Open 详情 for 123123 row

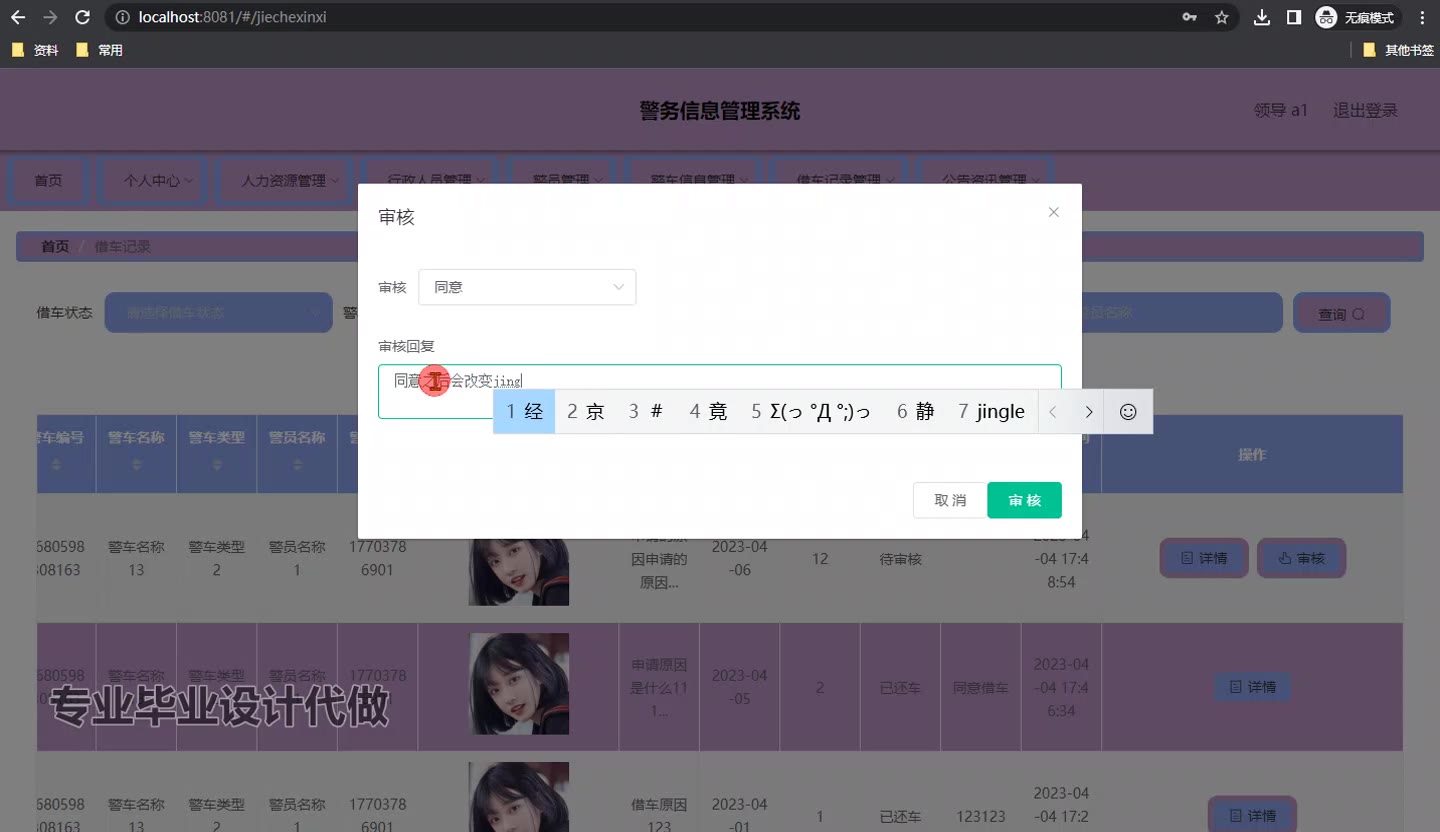(x=1252, y=815)
